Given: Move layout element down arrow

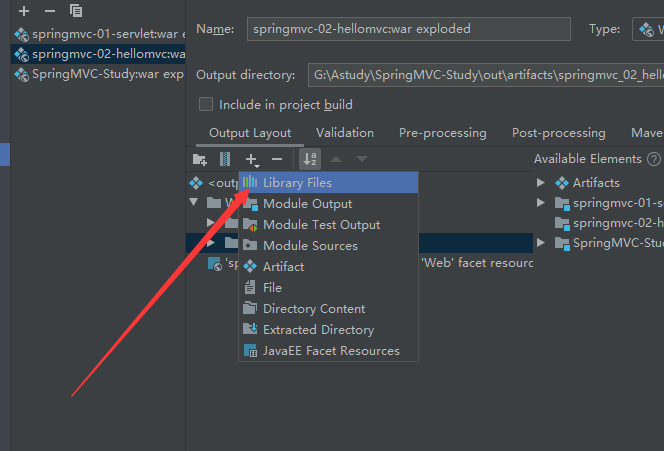Looking at the screenshot, I should [362, 159].
